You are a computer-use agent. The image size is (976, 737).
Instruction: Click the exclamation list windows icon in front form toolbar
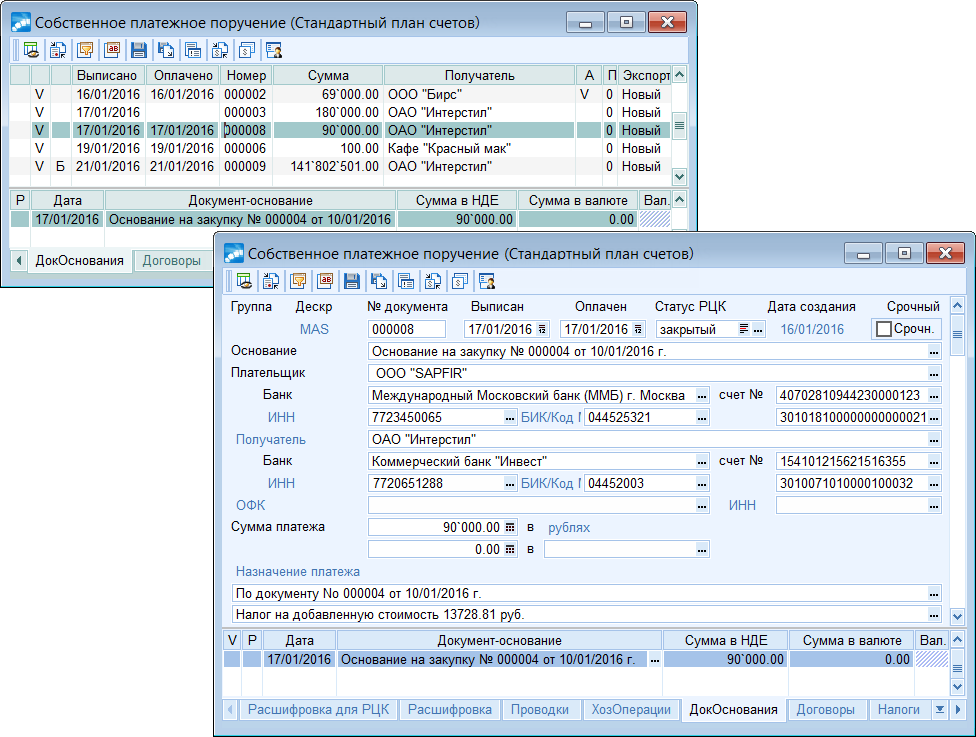coord(406,281)
